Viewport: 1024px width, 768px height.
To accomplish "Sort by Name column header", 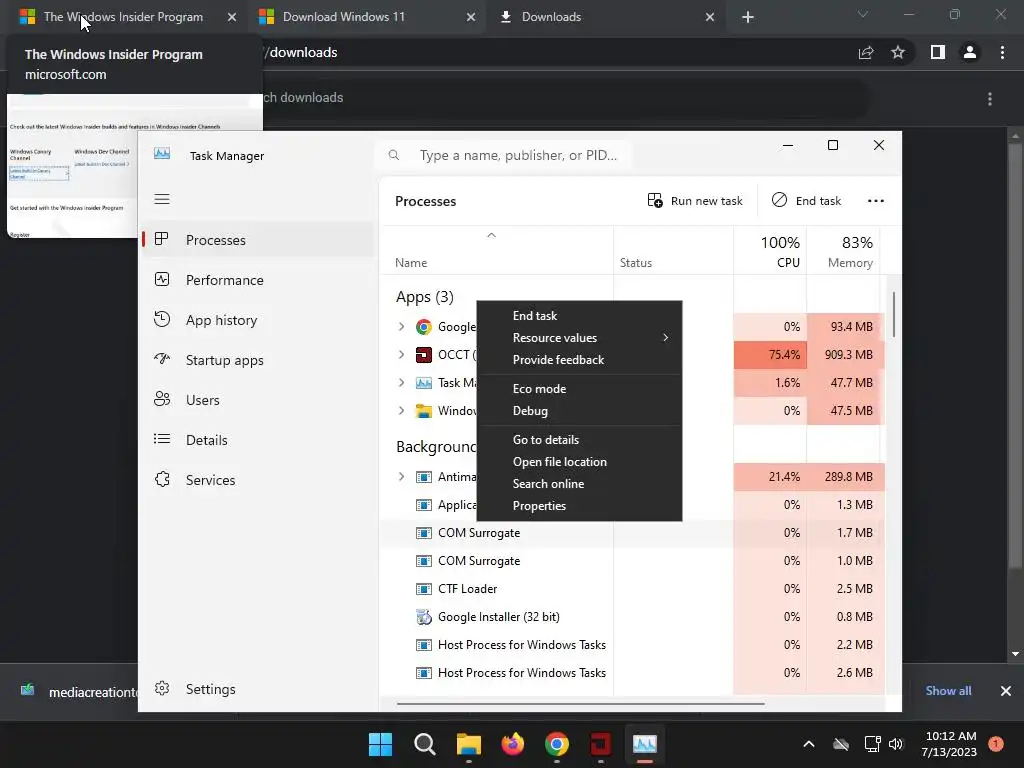I will tap(496, 251).
